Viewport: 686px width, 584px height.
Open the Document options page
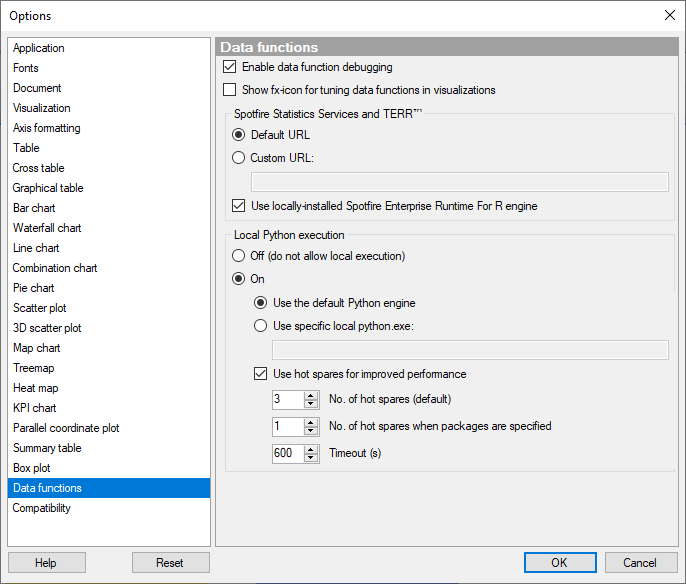pyautogui.click(x=109, y=88)
